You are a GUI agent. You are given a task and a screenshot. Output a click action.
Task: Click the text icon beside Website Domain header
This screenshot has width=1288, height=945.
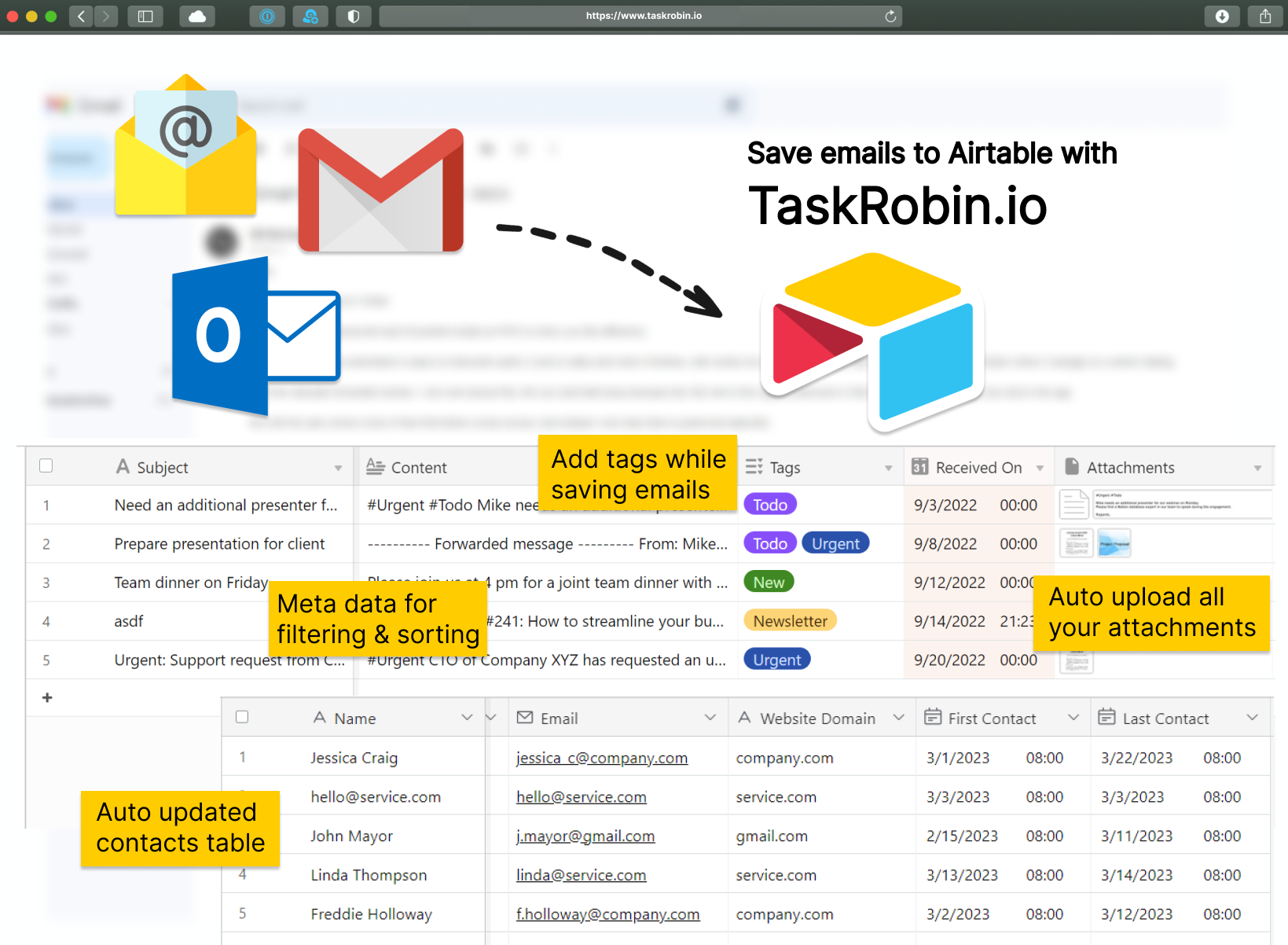click(745, 718)
